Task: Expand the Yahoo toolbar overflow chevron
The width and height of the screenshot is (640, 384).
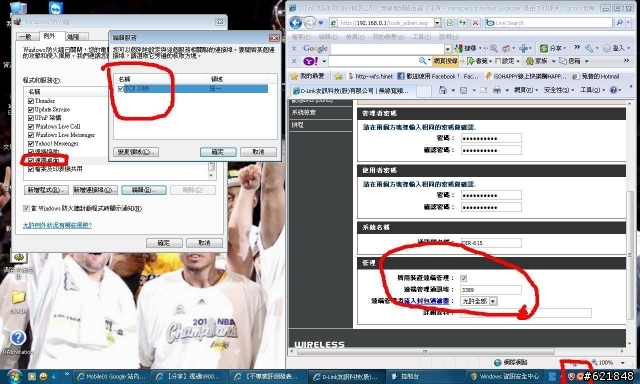Action: tap(627, 61)
